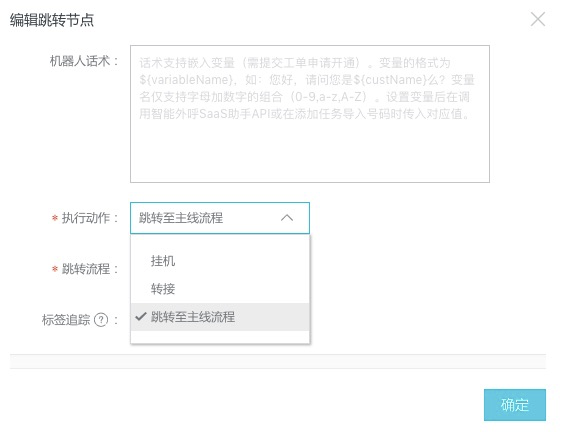This screenshot has width=562, height=435.
Task: Click inside the 机器人话术 text area
Action: [x=310, y=114]
